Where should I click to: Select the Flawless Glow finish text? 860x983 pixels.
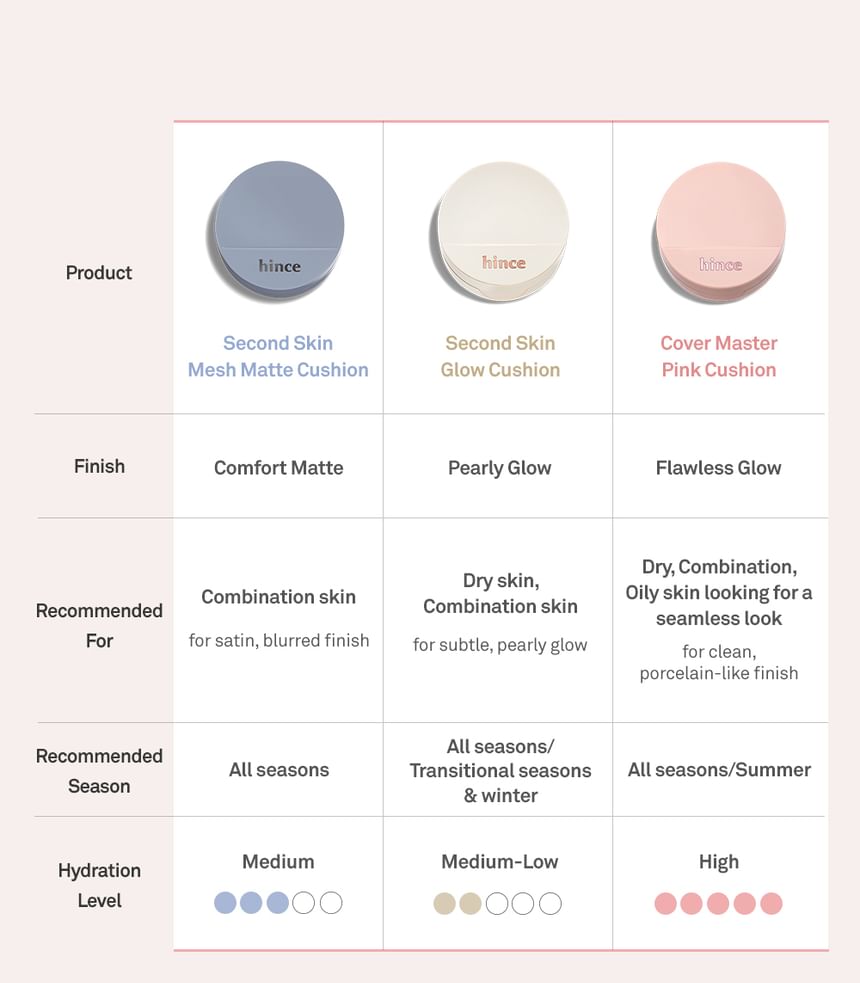(719, 467)
